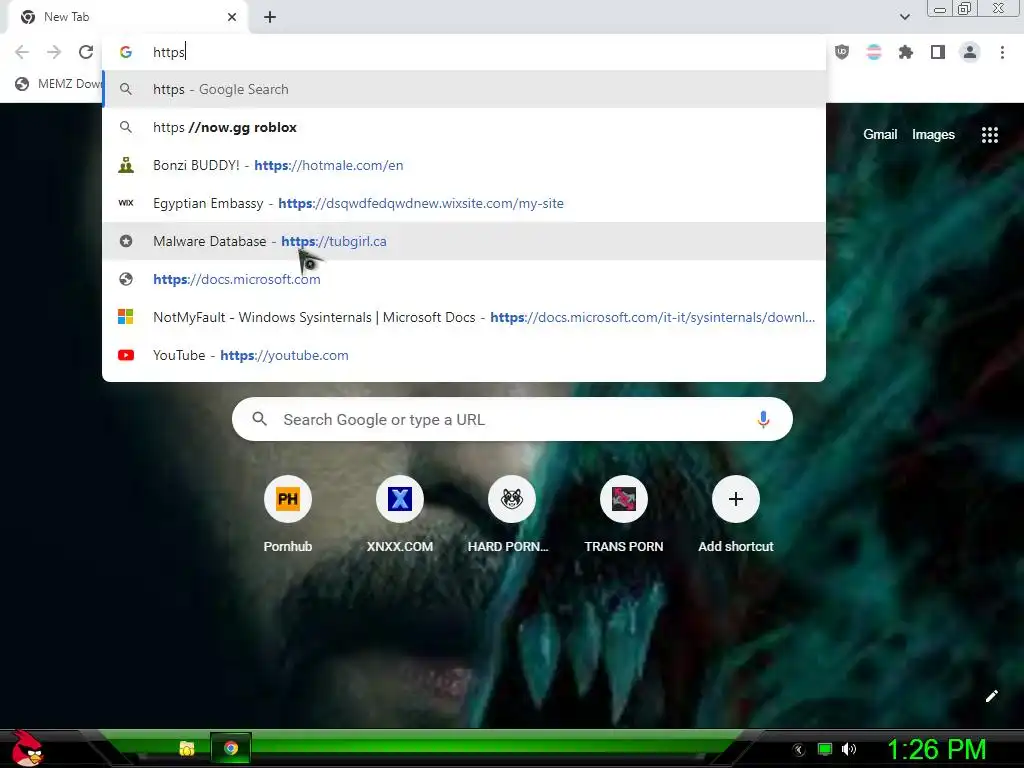This screenshot has height=768, width=1024.
Task: Start voice search with microphone icon
Action: pos(763,419)
